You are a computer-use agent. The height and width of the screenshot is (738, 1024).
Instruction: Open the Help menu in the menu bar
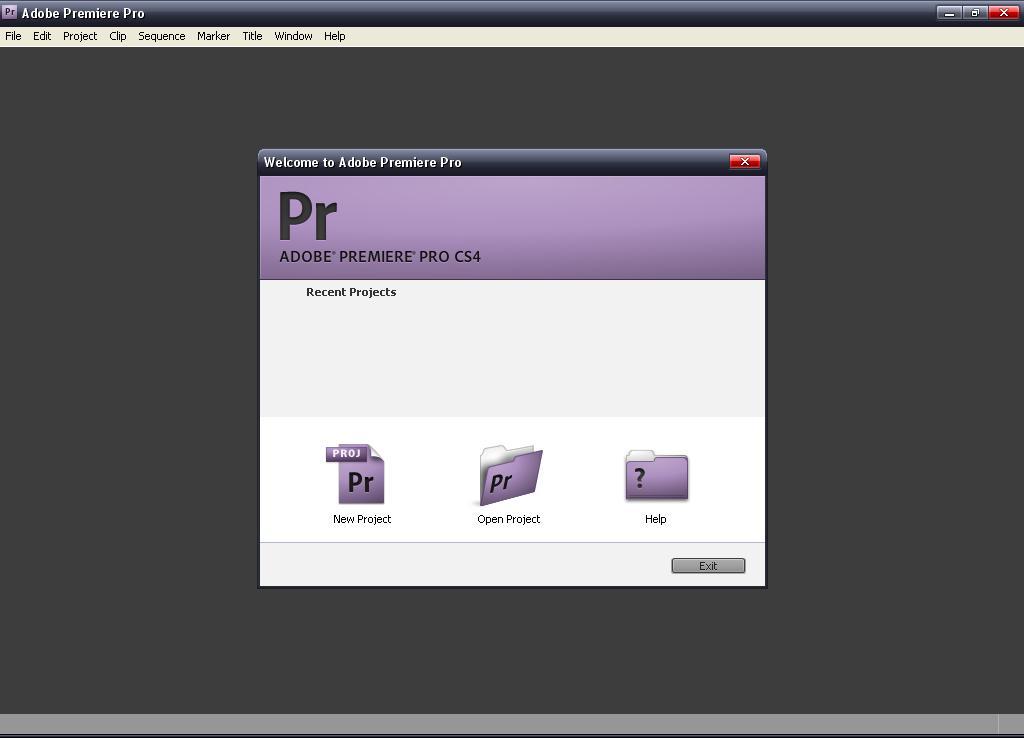click(x=334, y=36)
